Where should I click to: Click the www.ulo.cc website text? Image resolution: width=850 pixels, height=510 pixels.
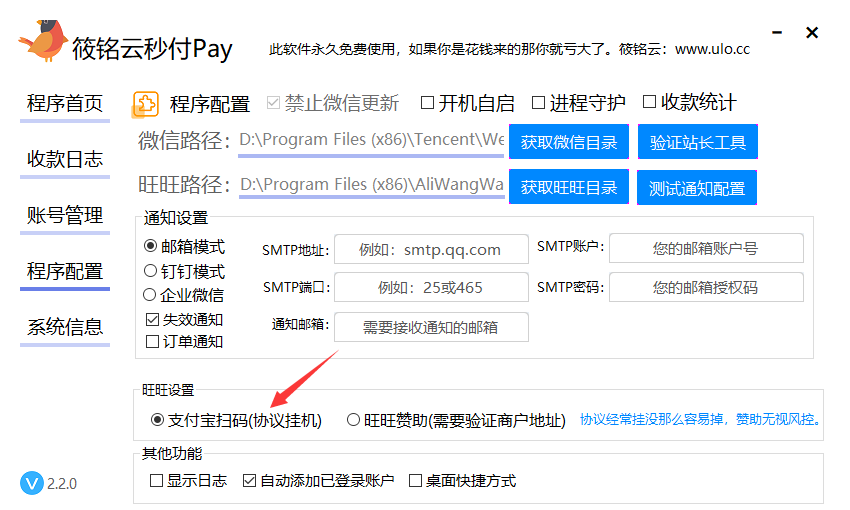click(x=712, y=49)
